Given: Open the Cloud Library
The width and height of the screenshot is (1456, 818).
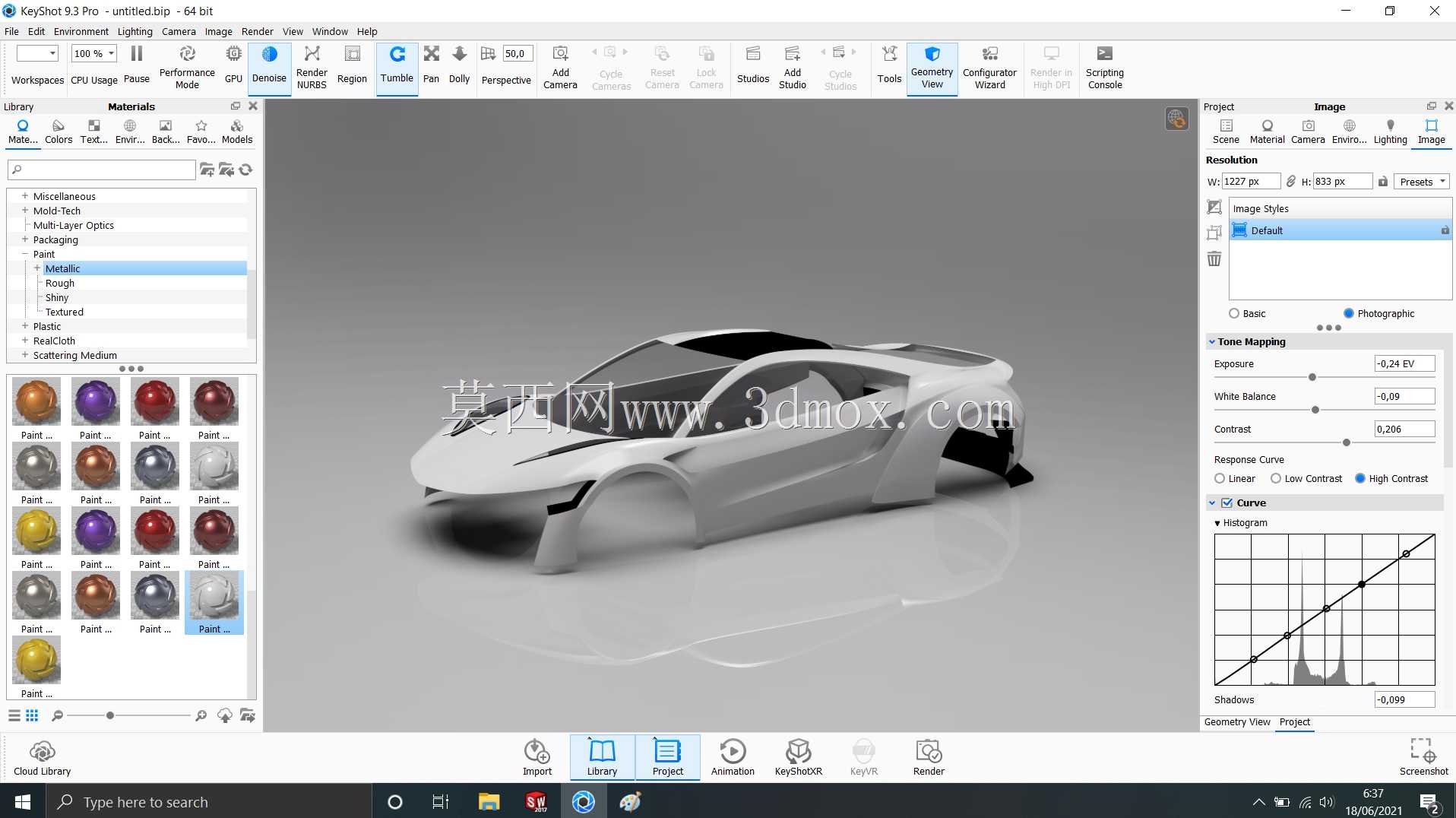Looking at the screenshot, I should point(42,758).
